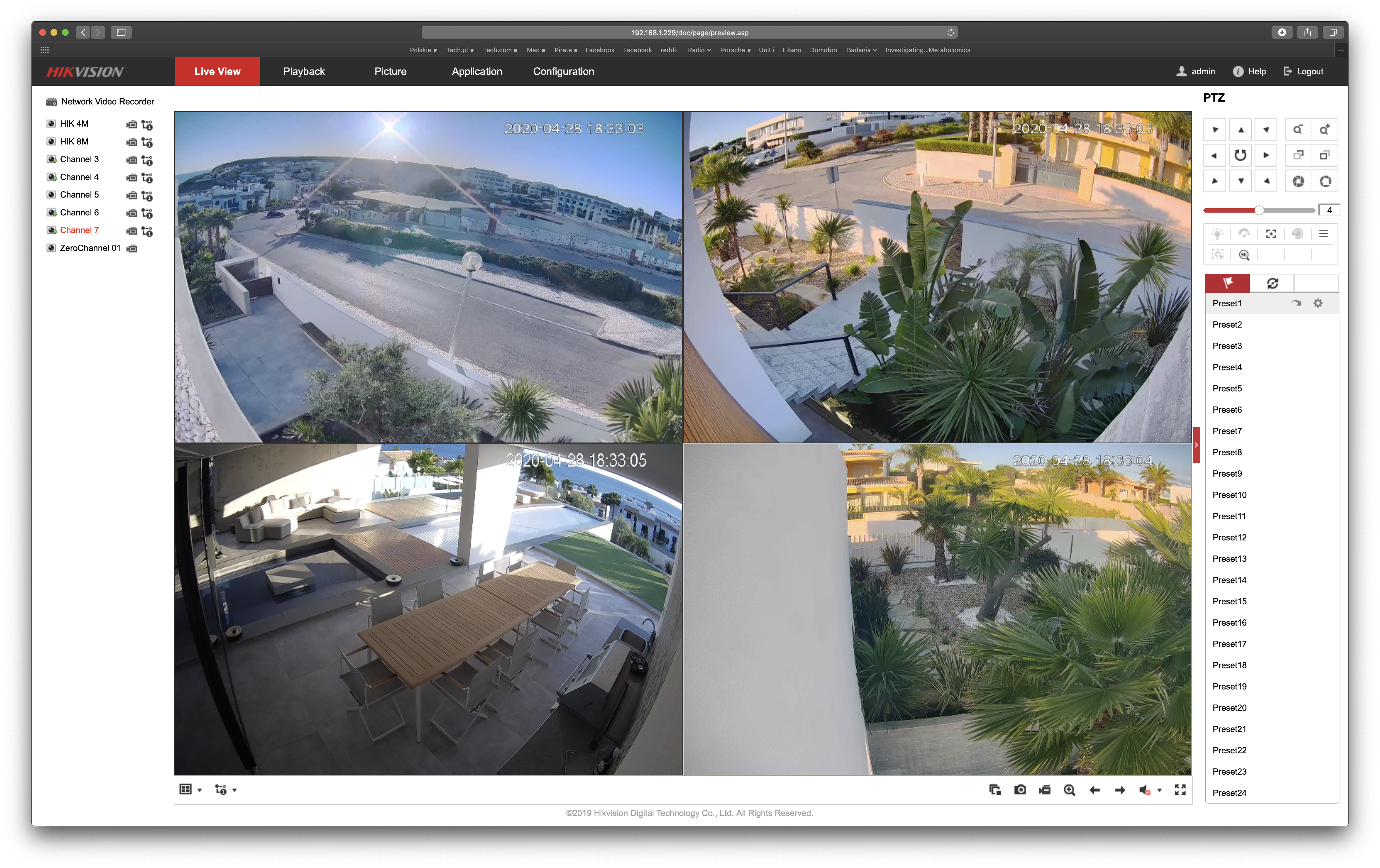Select Channel 5 in camera list
The image size is (1380, 868).
79,195
